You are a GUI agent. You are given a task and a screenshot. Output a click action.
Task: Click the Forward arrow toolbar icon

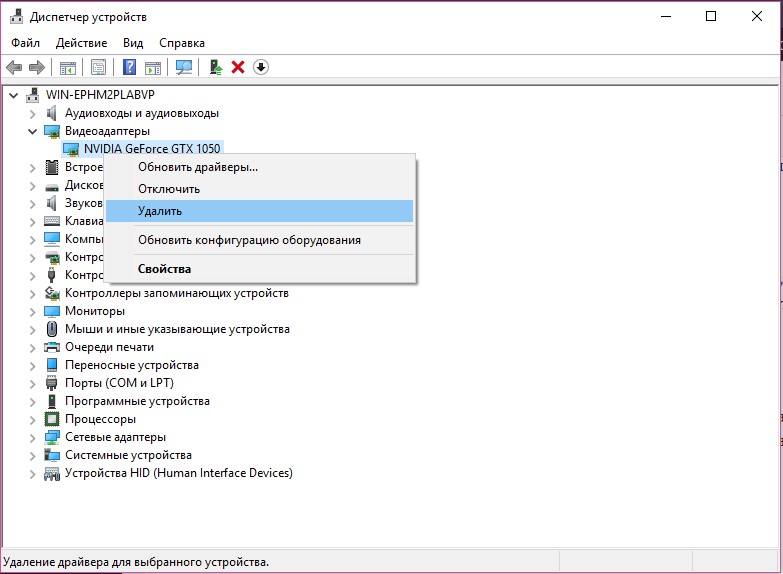37,67
